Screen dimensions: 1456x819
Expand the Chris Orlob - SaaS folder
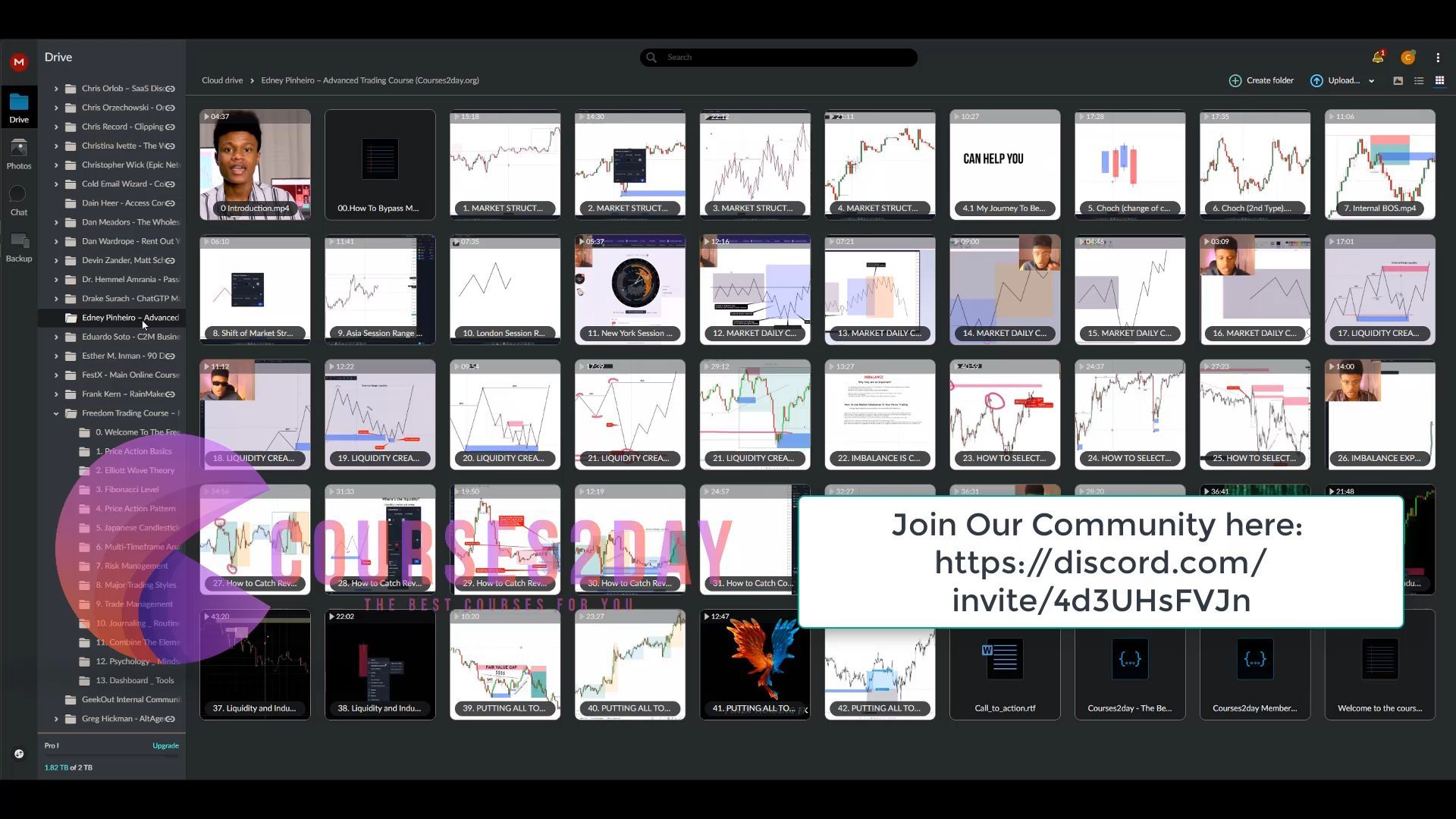(56, 89)
